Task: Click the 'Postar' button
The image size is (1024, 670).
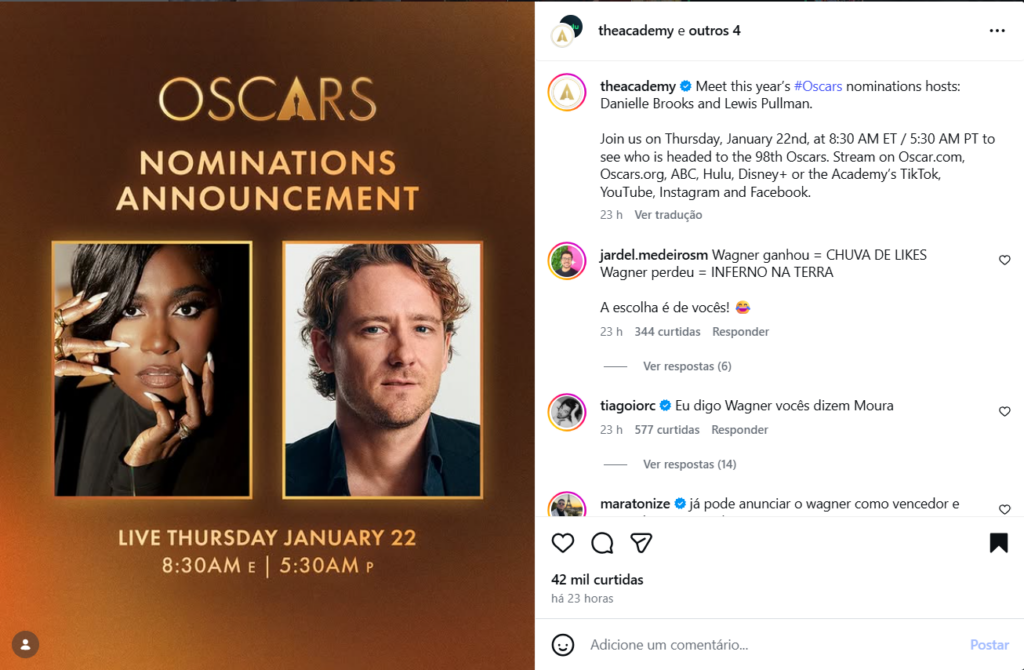Action: [989, 645]
